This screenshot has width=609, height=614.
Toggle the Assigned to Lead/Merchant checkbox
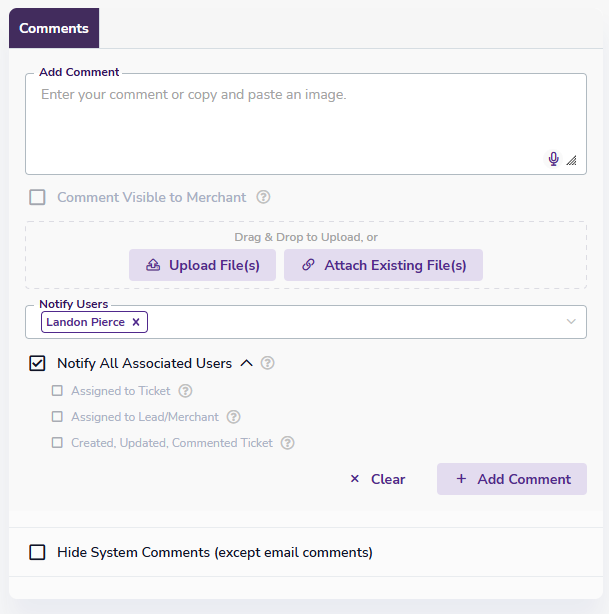pos(57,417)
